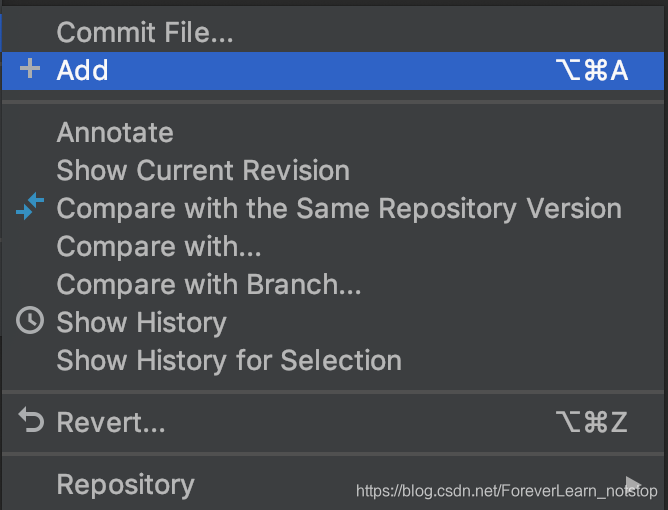This screenshot has width=668, height=510.
Task: Choose Show Current Revision
Action: pos(333,170)
